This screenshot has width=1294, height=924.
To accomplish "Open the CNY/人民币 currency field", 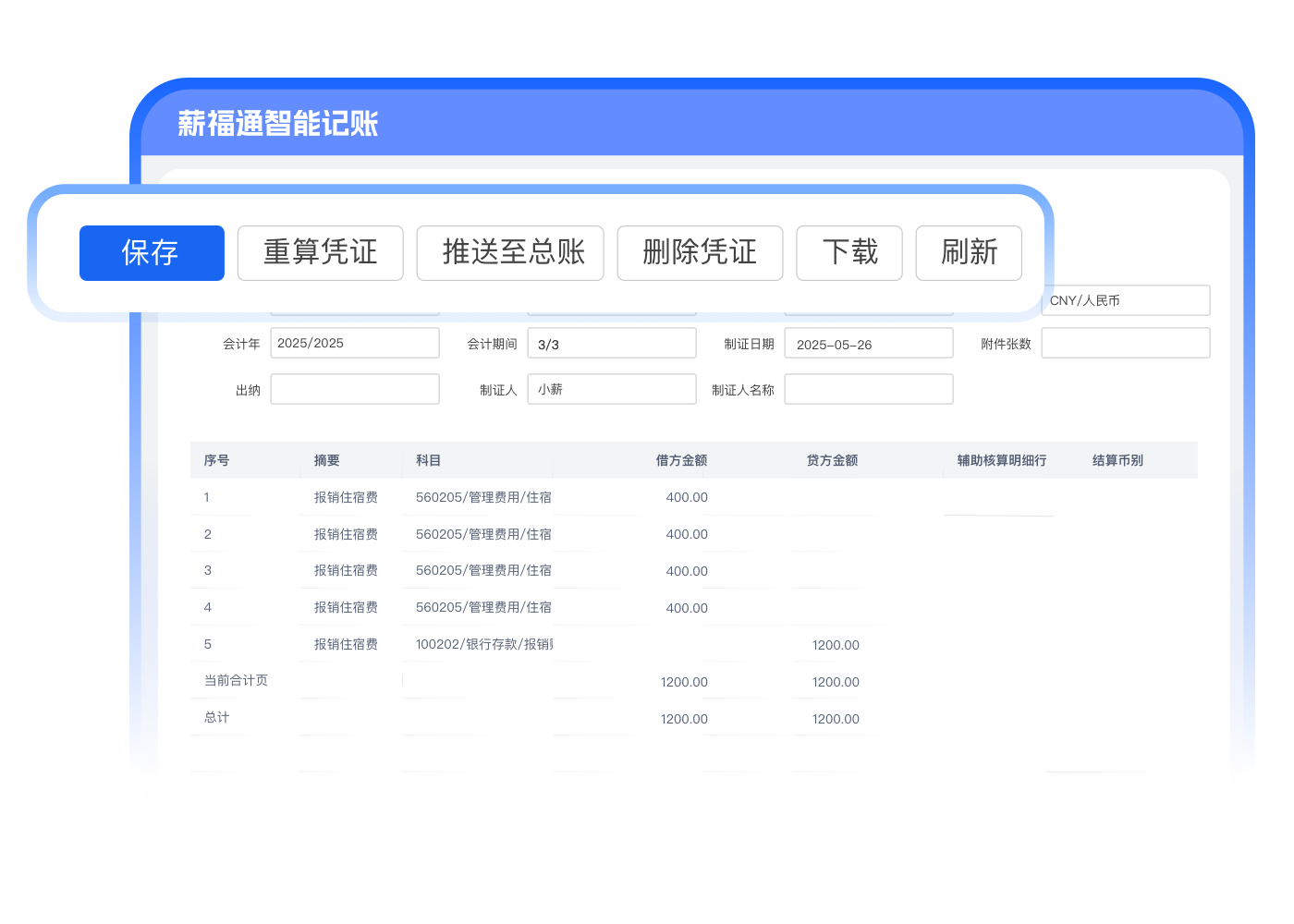I will [x=1125, y=300].
